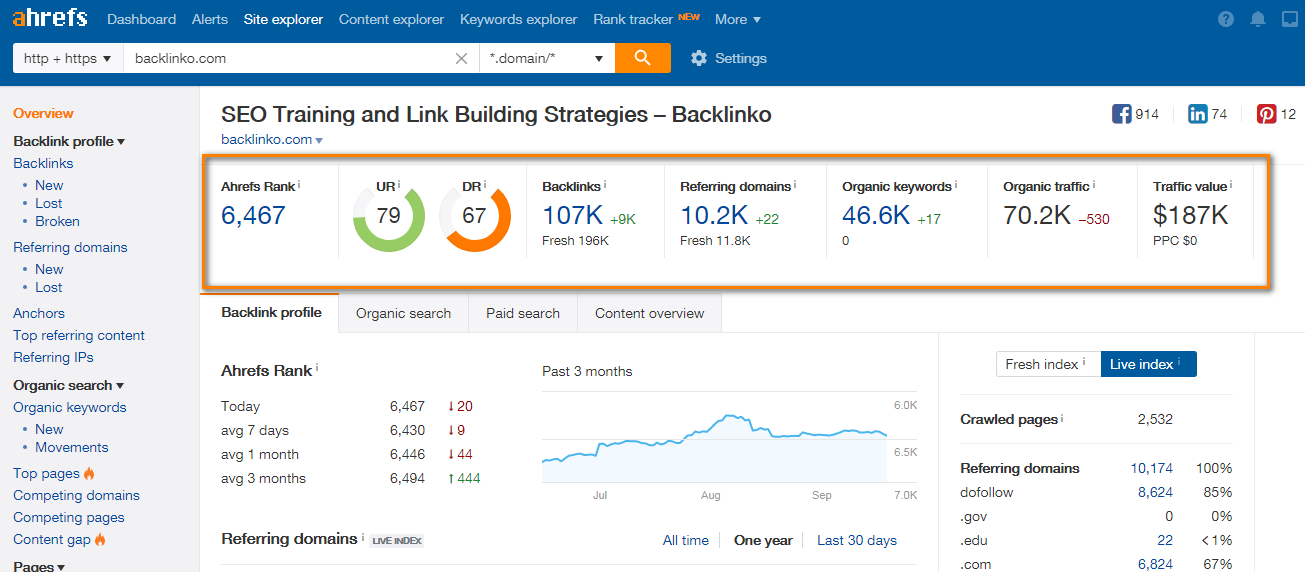Switch to Live index

[1148, 364]
